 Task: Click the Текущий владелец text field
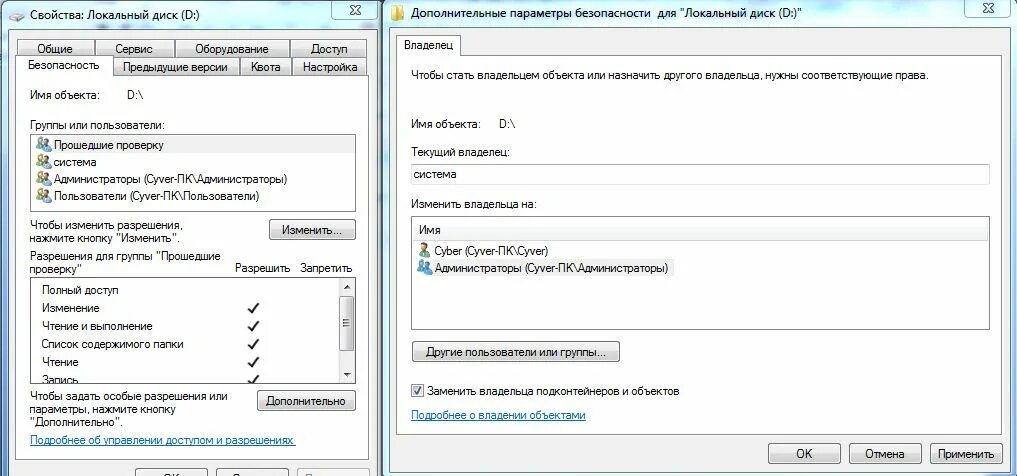700,174
